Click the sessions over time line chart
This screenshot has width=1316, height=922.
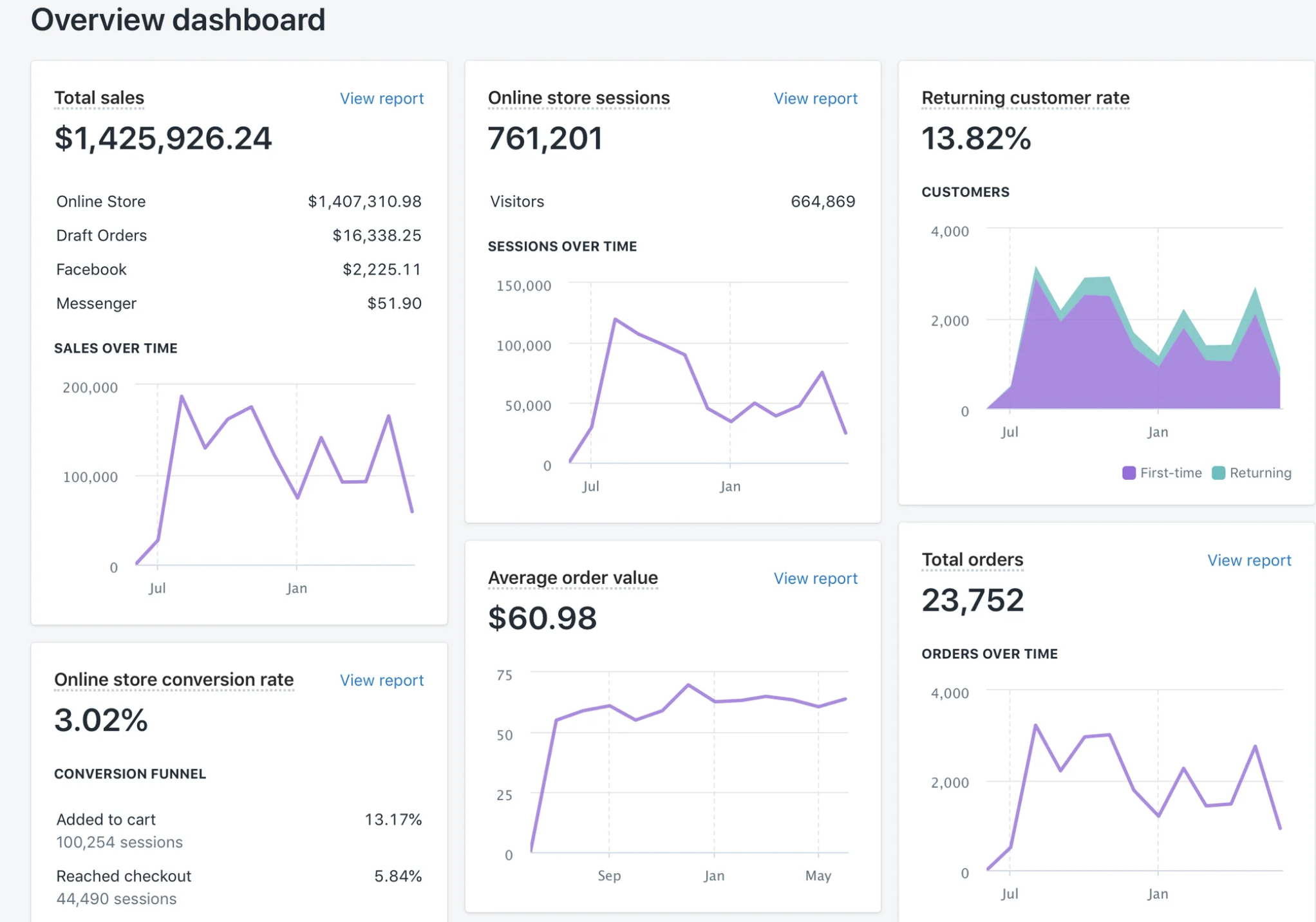point(709,373)
